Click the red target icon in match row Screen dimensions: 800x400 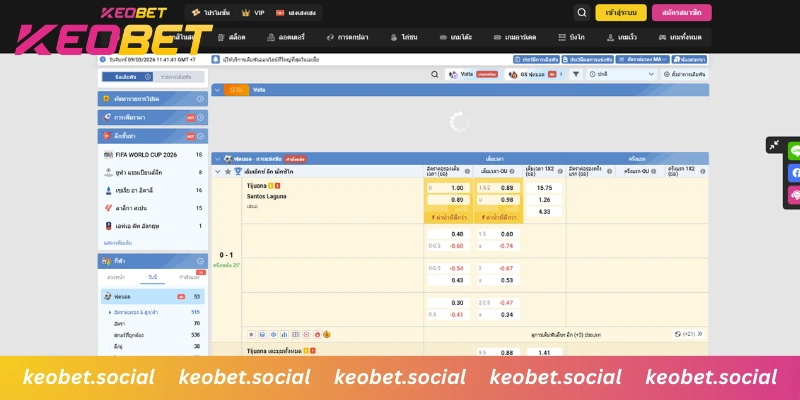(x=306, y=335)
